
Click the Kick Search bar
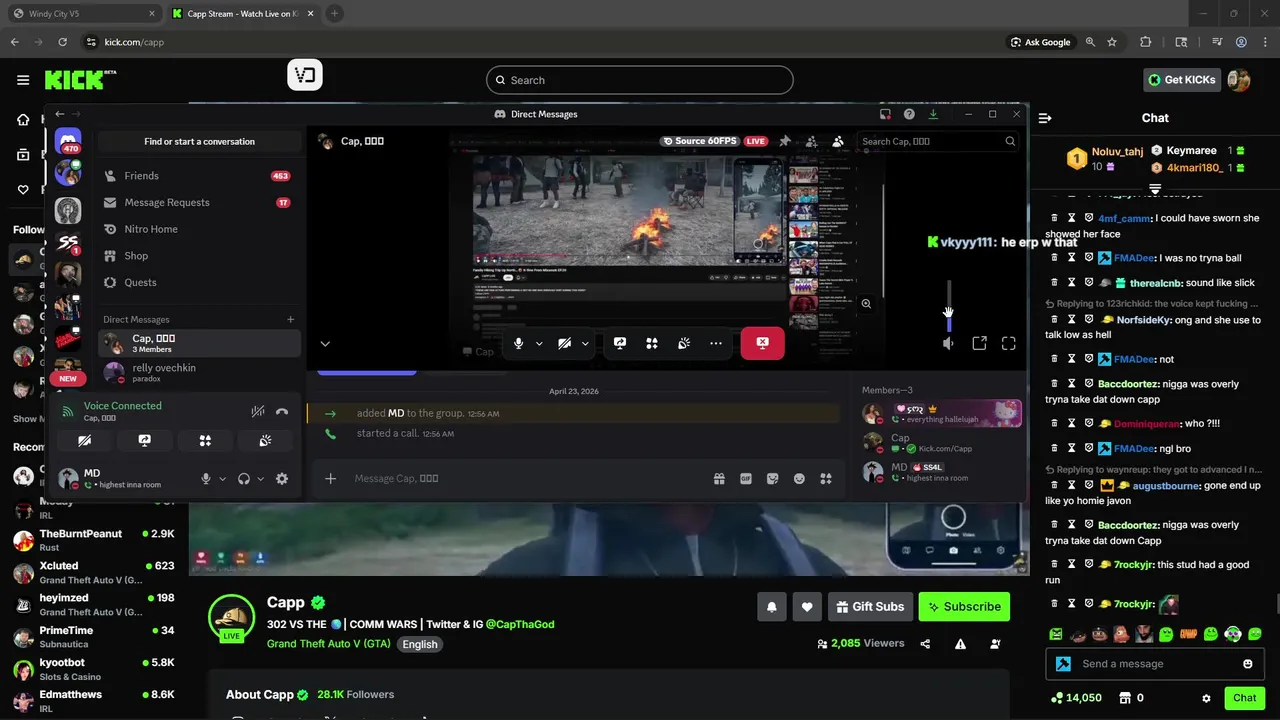point(640,80)
